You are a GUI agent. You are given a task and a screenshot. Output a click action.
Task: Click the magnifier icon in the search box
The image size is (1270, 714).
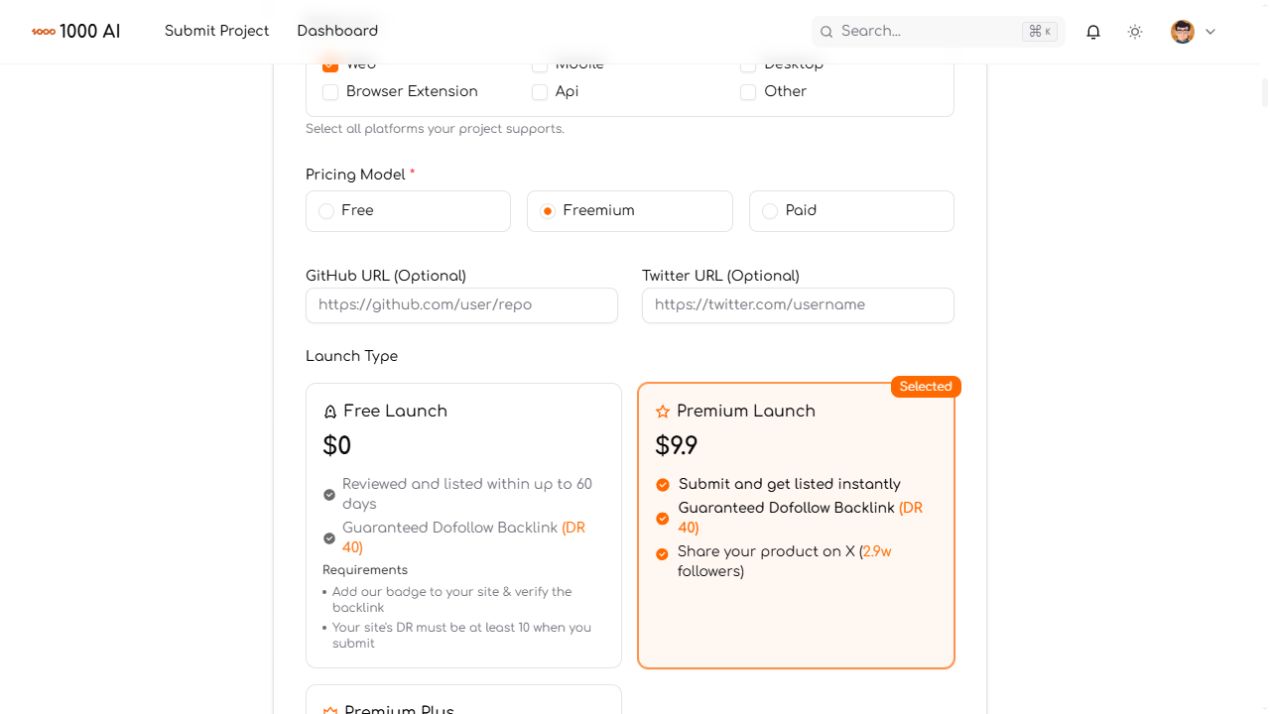click(827, 32)
